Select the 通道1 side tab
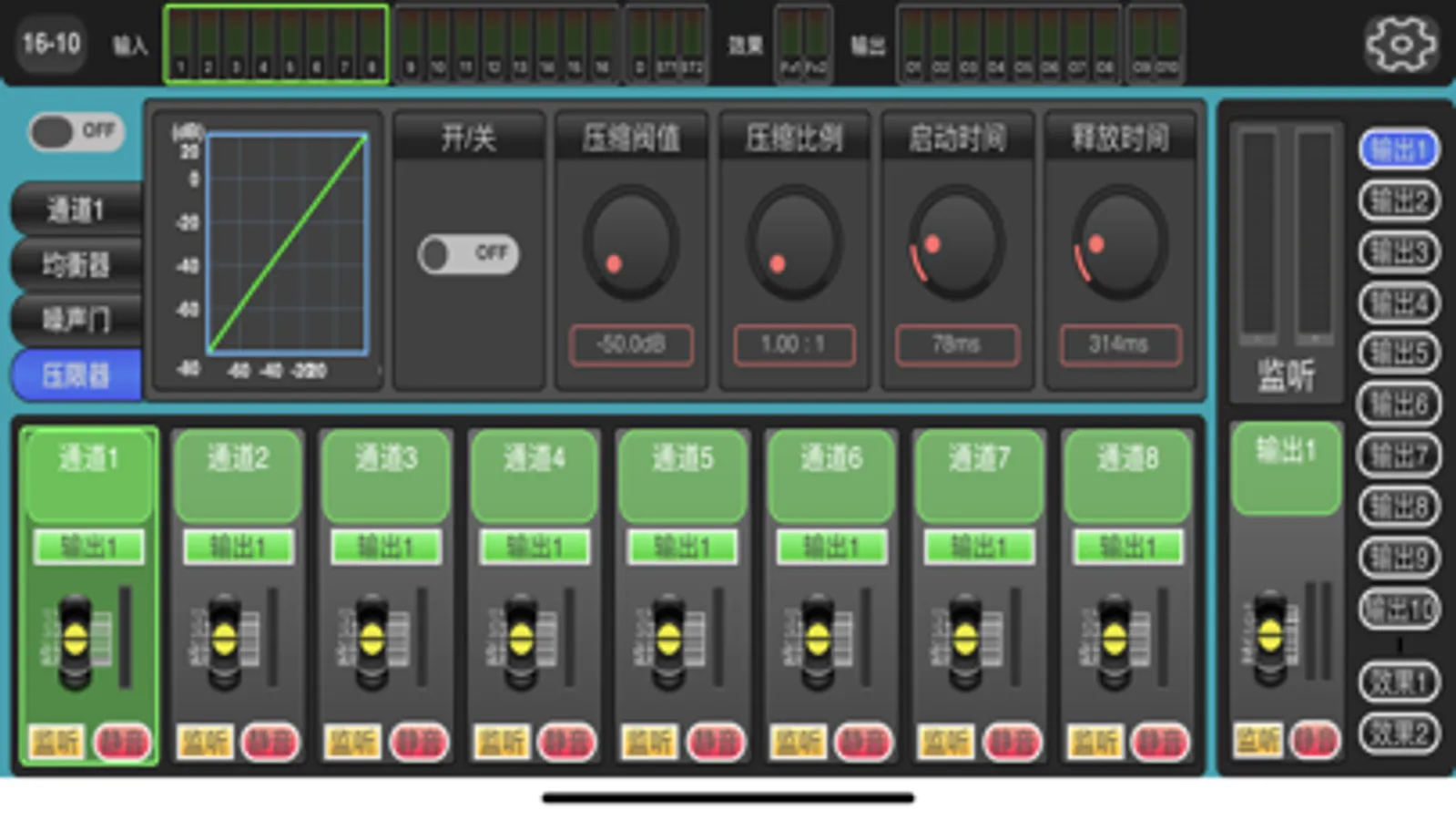1456x820 pixels. (x=76, y=210)
